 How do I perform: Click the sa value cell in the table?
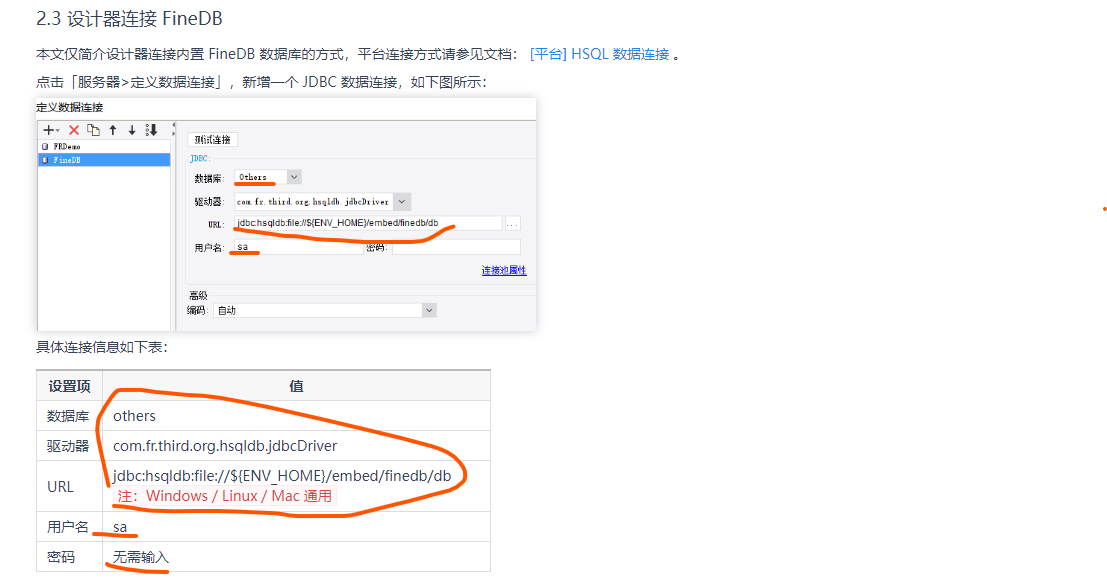[297, 527]
